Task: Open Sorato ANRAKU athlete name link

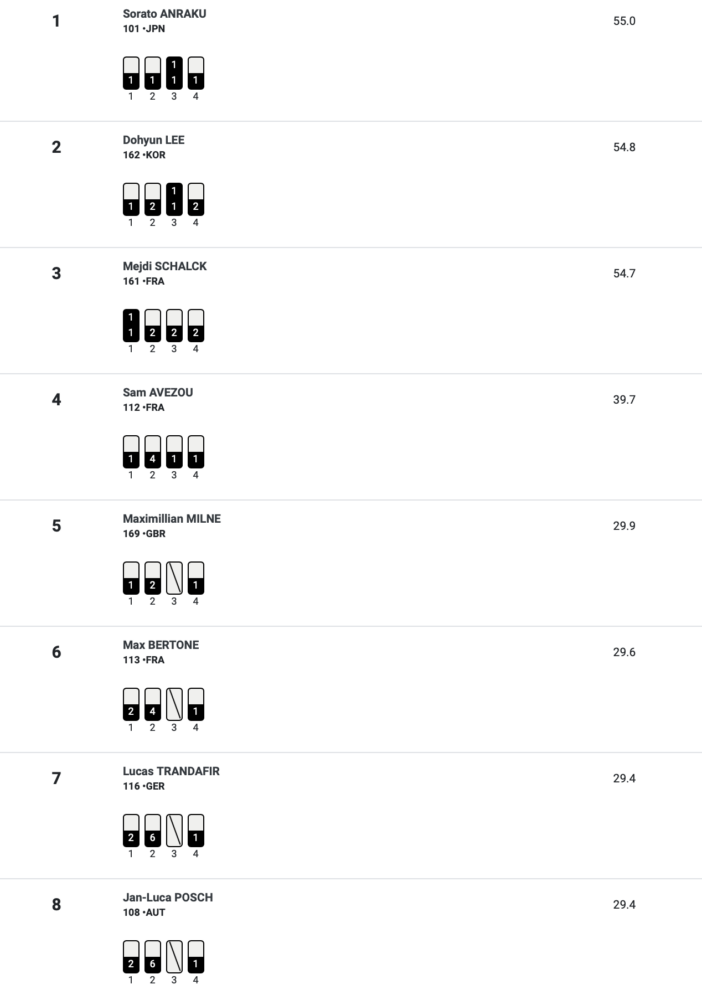Action: click(165, 13)
